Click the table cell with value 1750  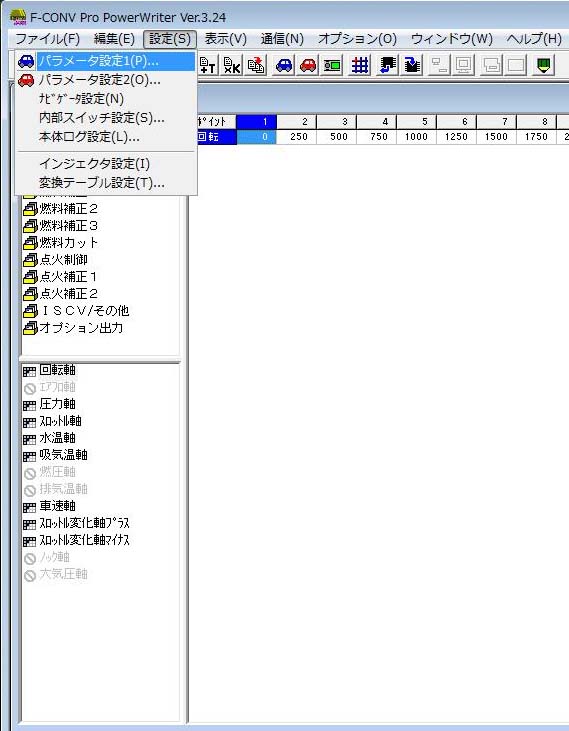point(537,137)
